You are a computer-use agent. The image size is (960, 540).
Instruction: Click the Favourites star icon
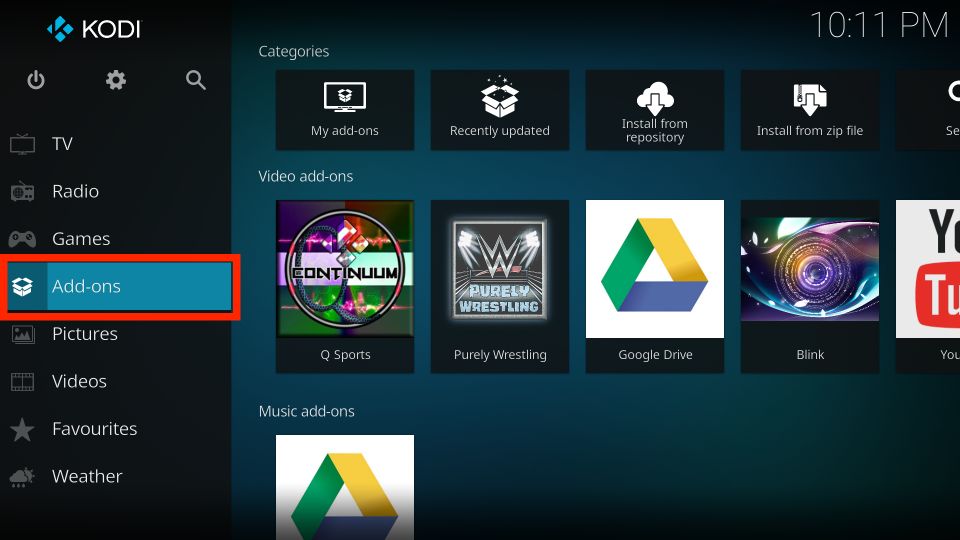click(23, 429)
